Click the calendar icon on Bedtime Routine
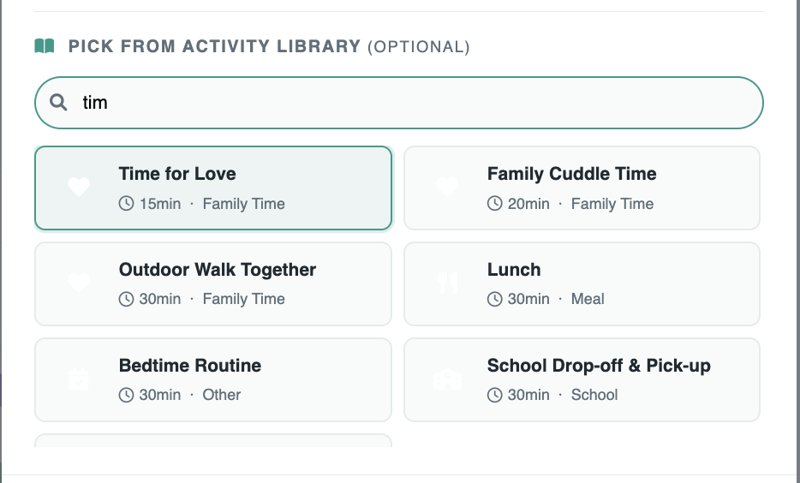 [x=79, y=379]
